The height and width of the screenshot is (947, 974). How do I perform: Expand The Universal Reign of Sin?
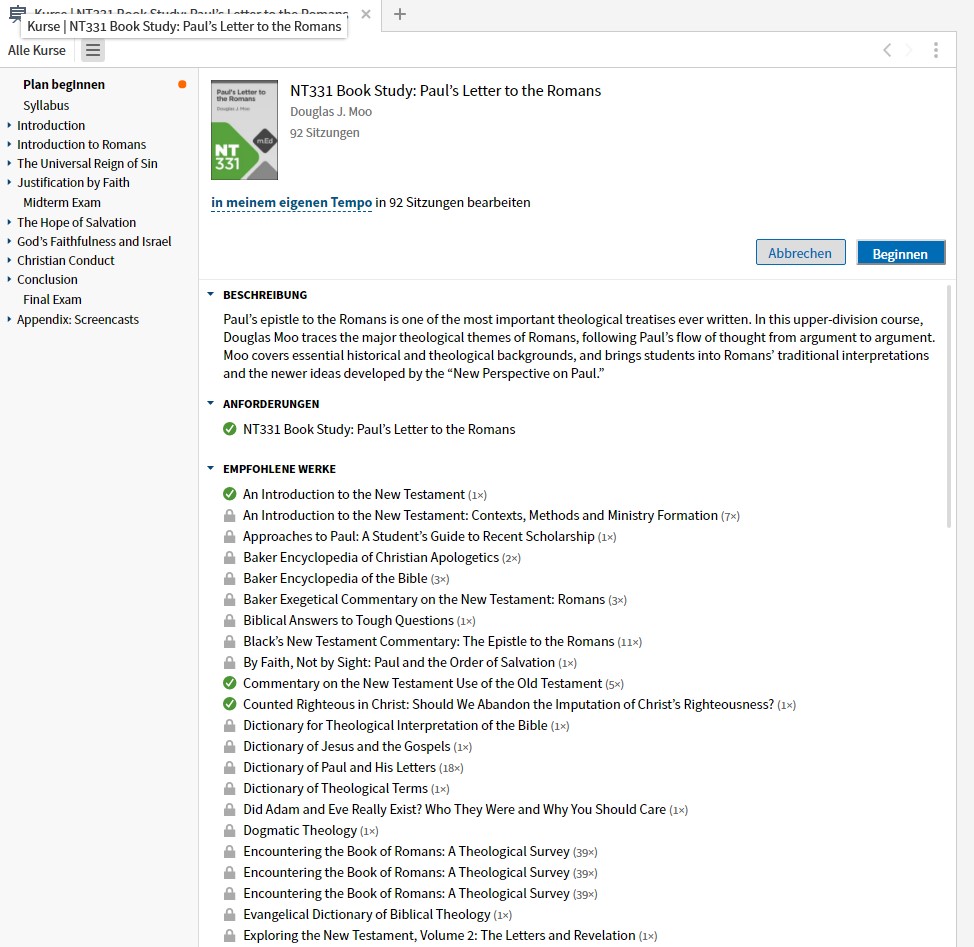click(9, 163)
